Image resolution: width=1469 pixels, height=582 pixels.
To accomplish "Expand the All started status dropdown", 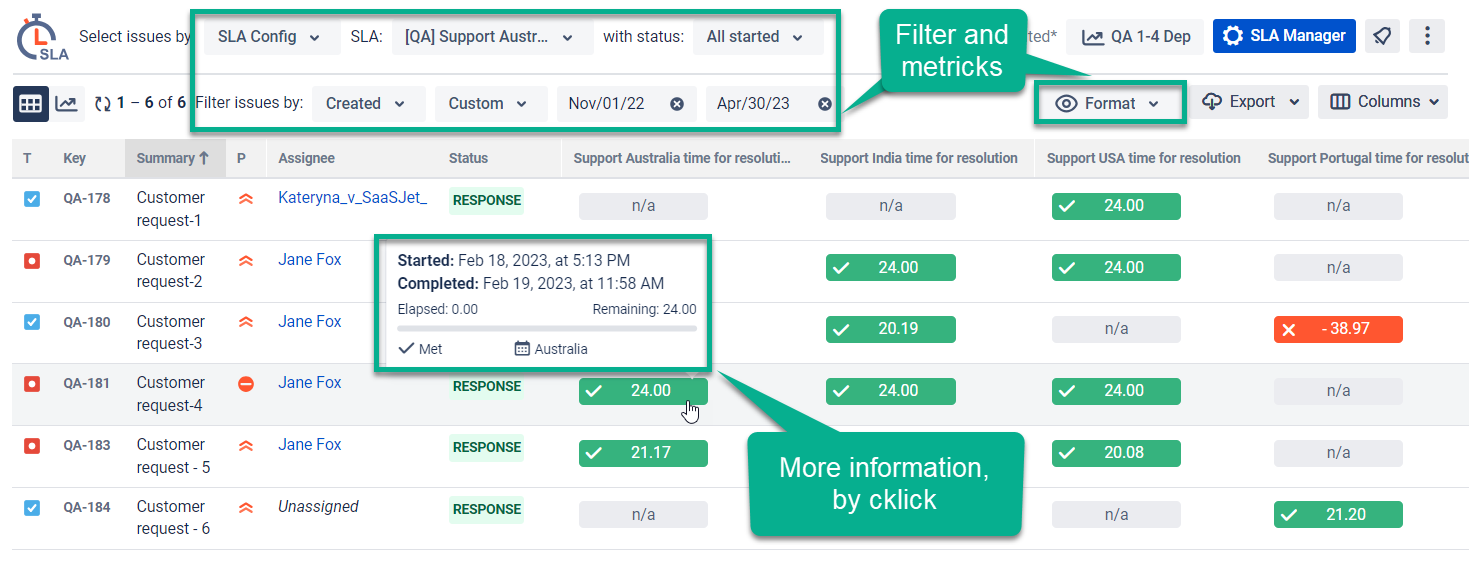I will tap(757, 37).
